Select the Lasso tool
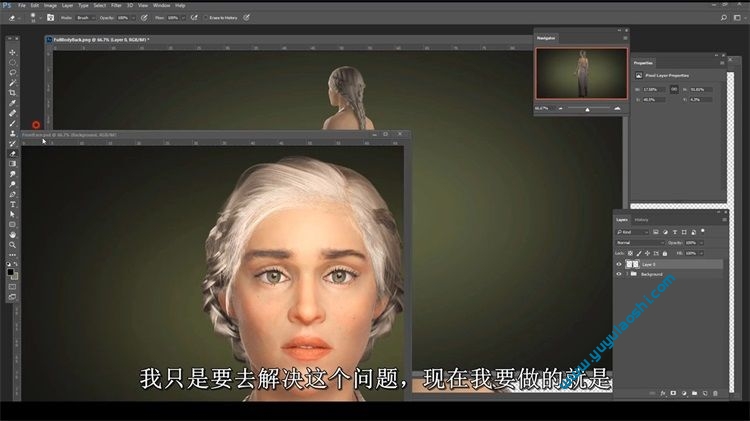 pos(12,72)
